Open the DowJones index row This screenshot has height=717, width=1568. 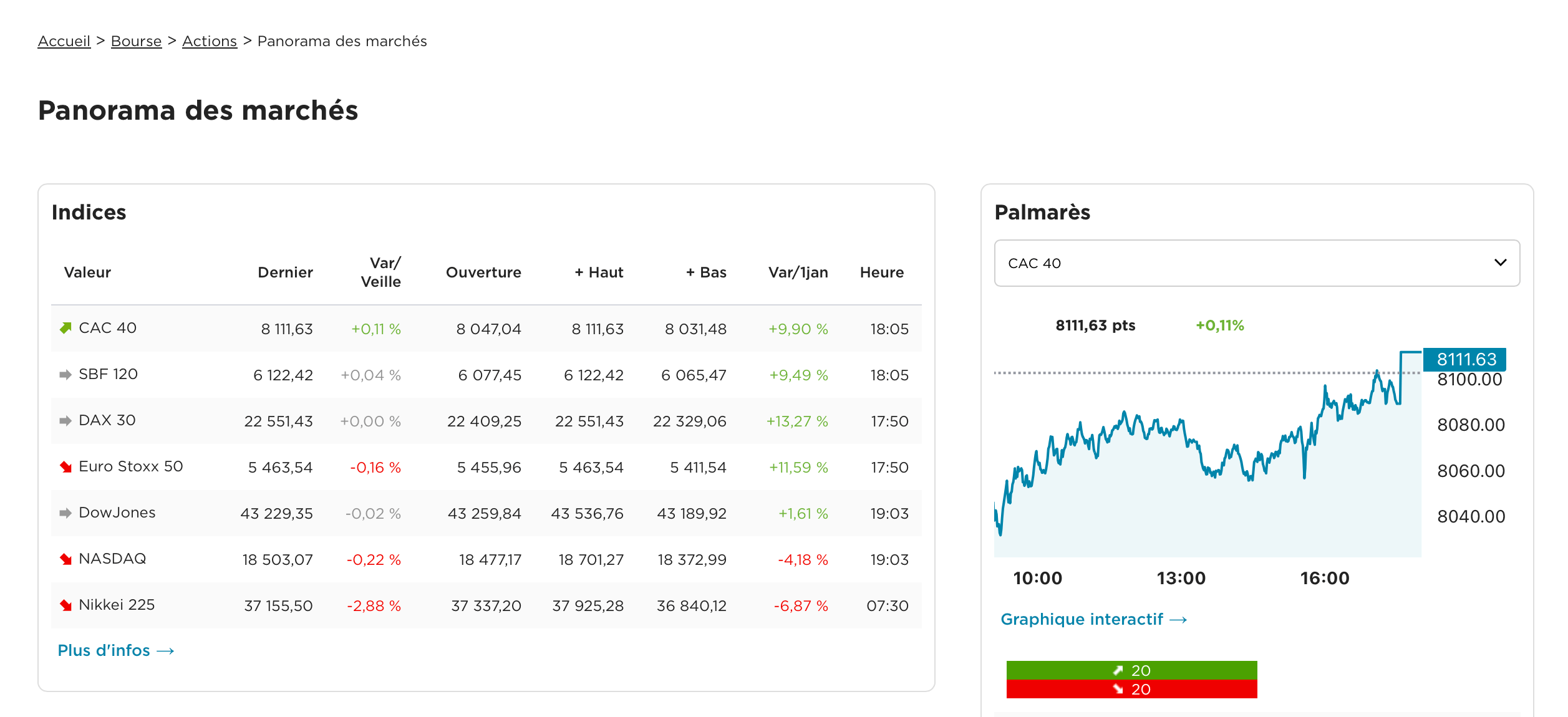click(486, 513)
